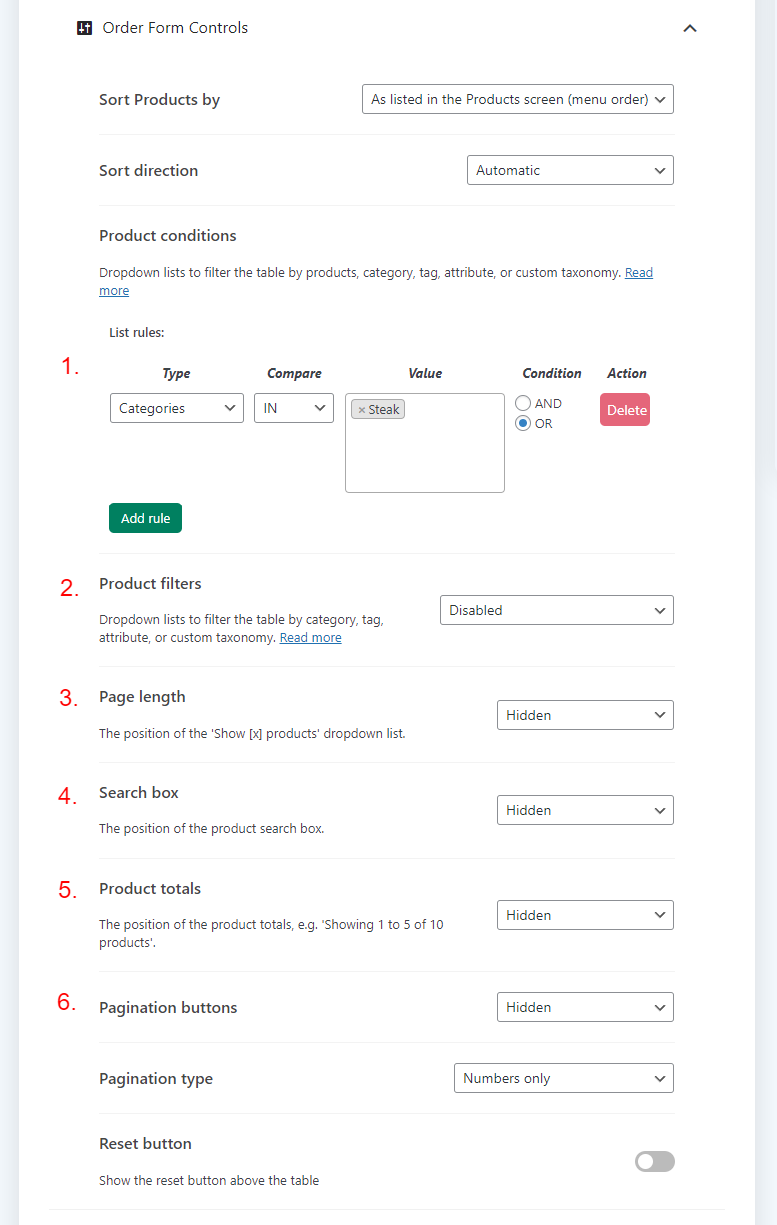Remove the Steak tag from Value

pyautogui.click(x=362, y=410)
